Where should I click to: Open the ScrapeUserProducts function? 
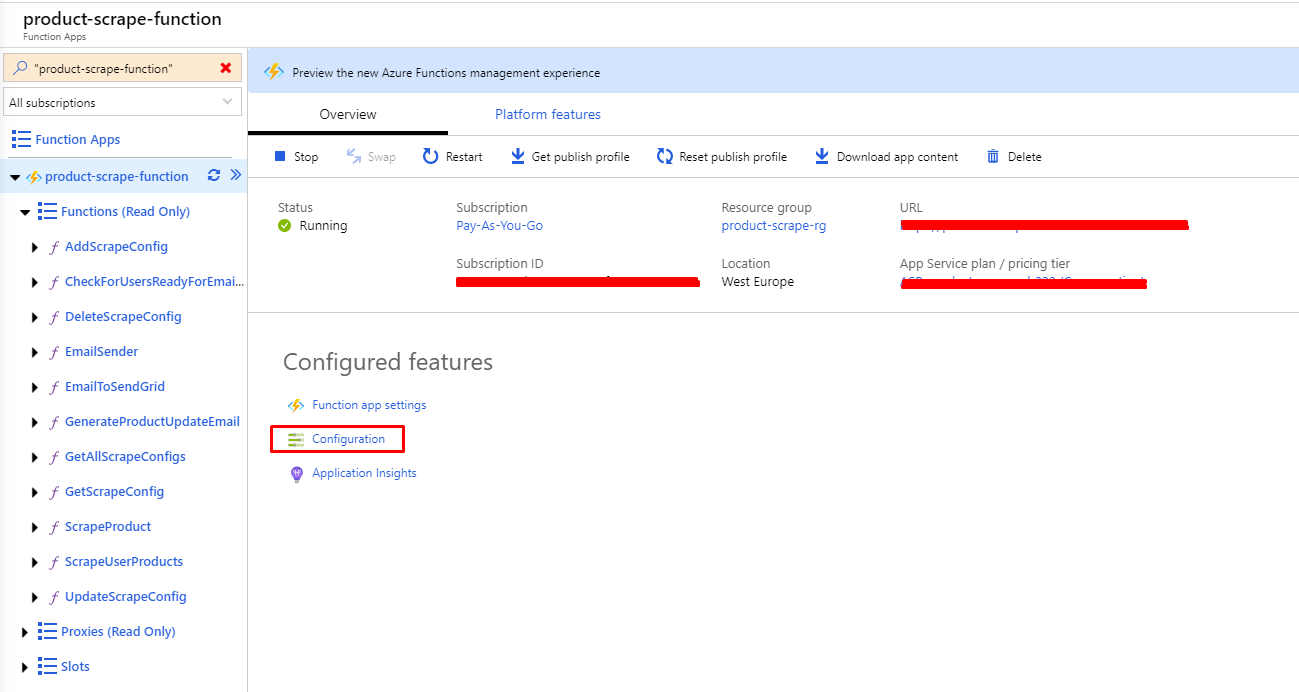pos(124,562)
